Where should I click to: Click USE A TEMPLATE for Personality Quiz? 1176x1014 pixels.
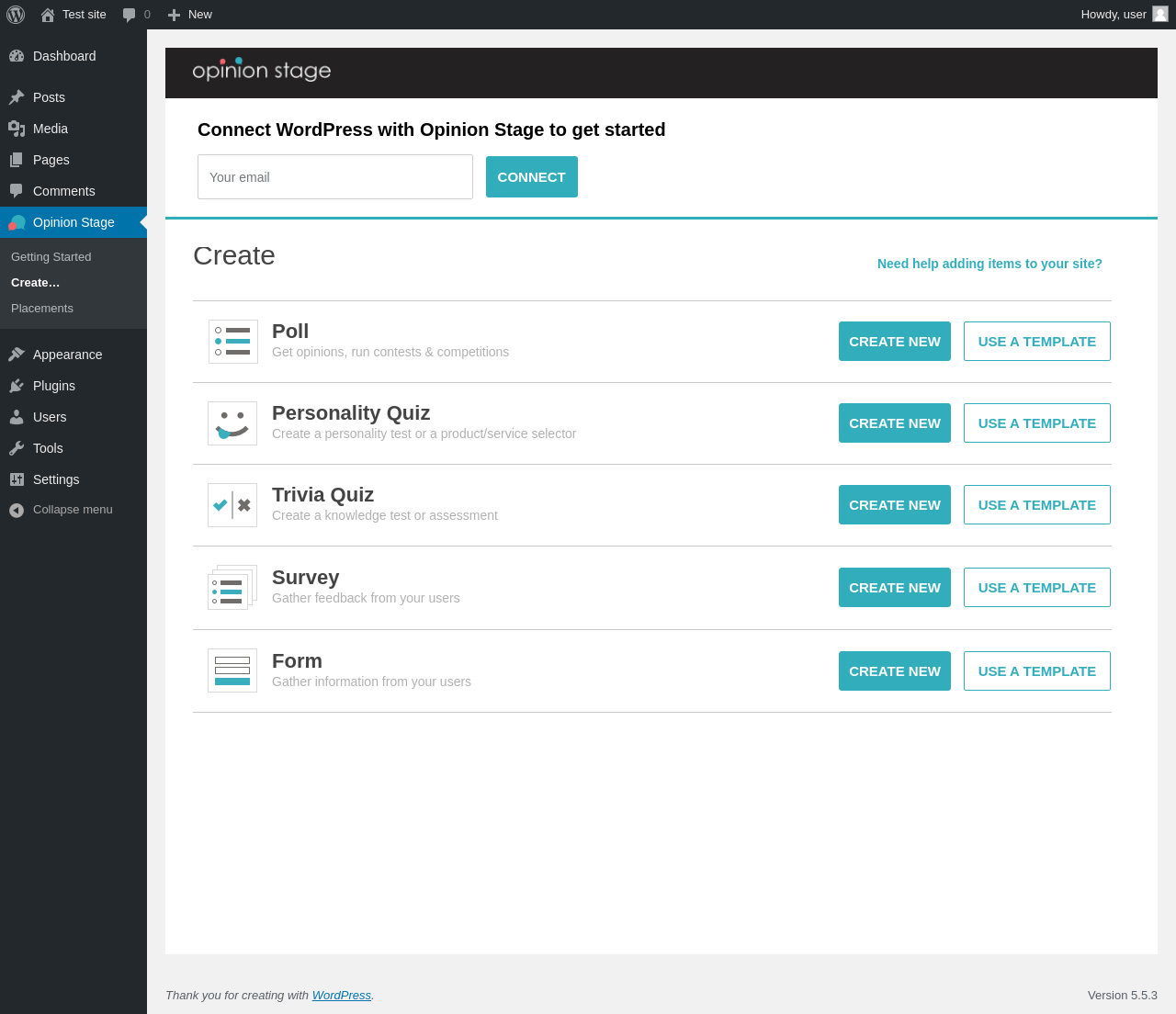click(1037, 423)
